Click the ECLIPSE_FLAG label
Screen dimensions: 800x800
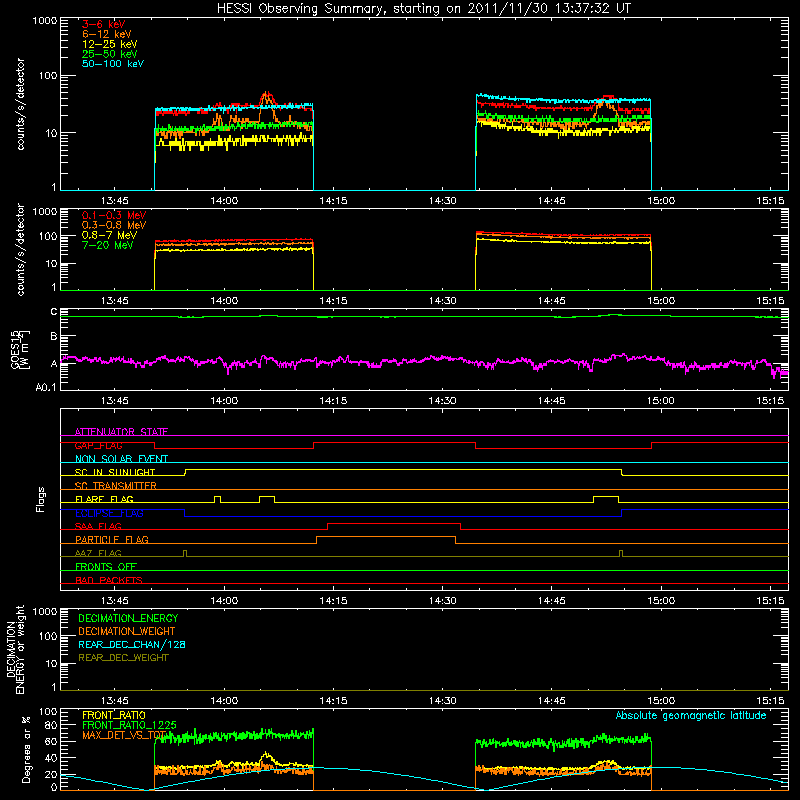(x=109, y=513)
